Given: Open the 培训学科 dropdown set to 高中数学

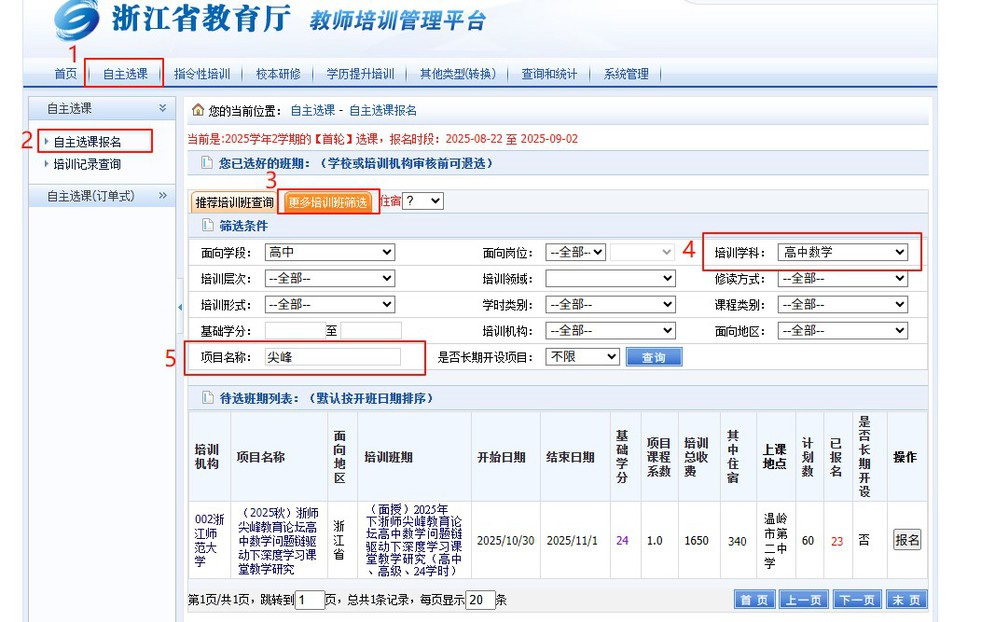Looking at the screenshot, I should pos(843,252).
